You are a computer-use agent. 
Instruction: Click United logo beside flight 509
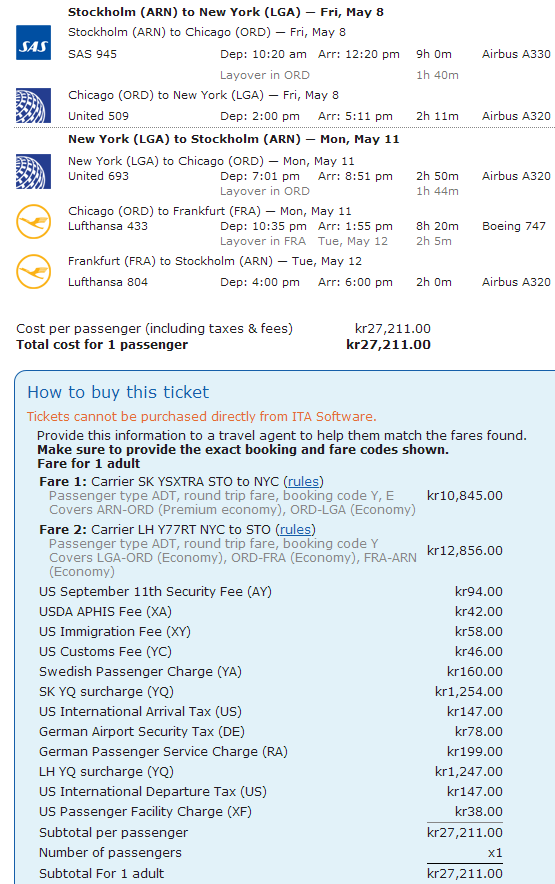[x=33, y=105]
